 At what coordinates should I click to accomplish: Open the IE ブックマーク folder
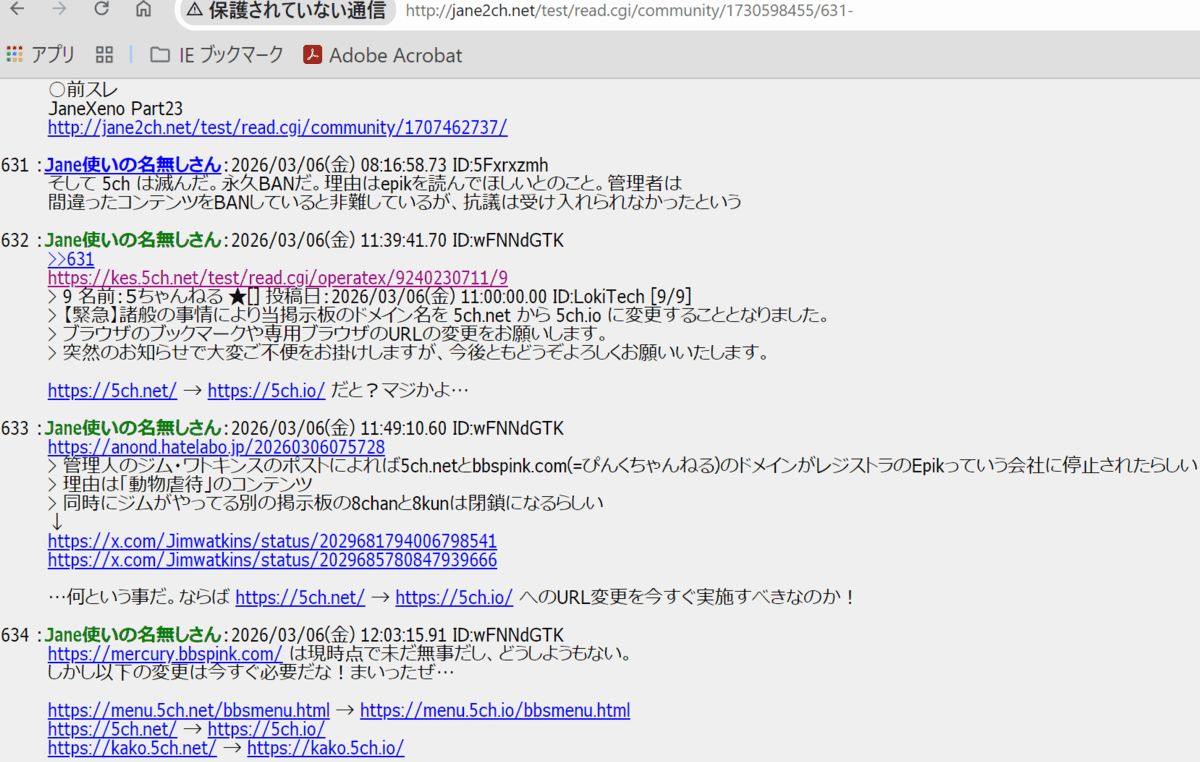point(216,55)
